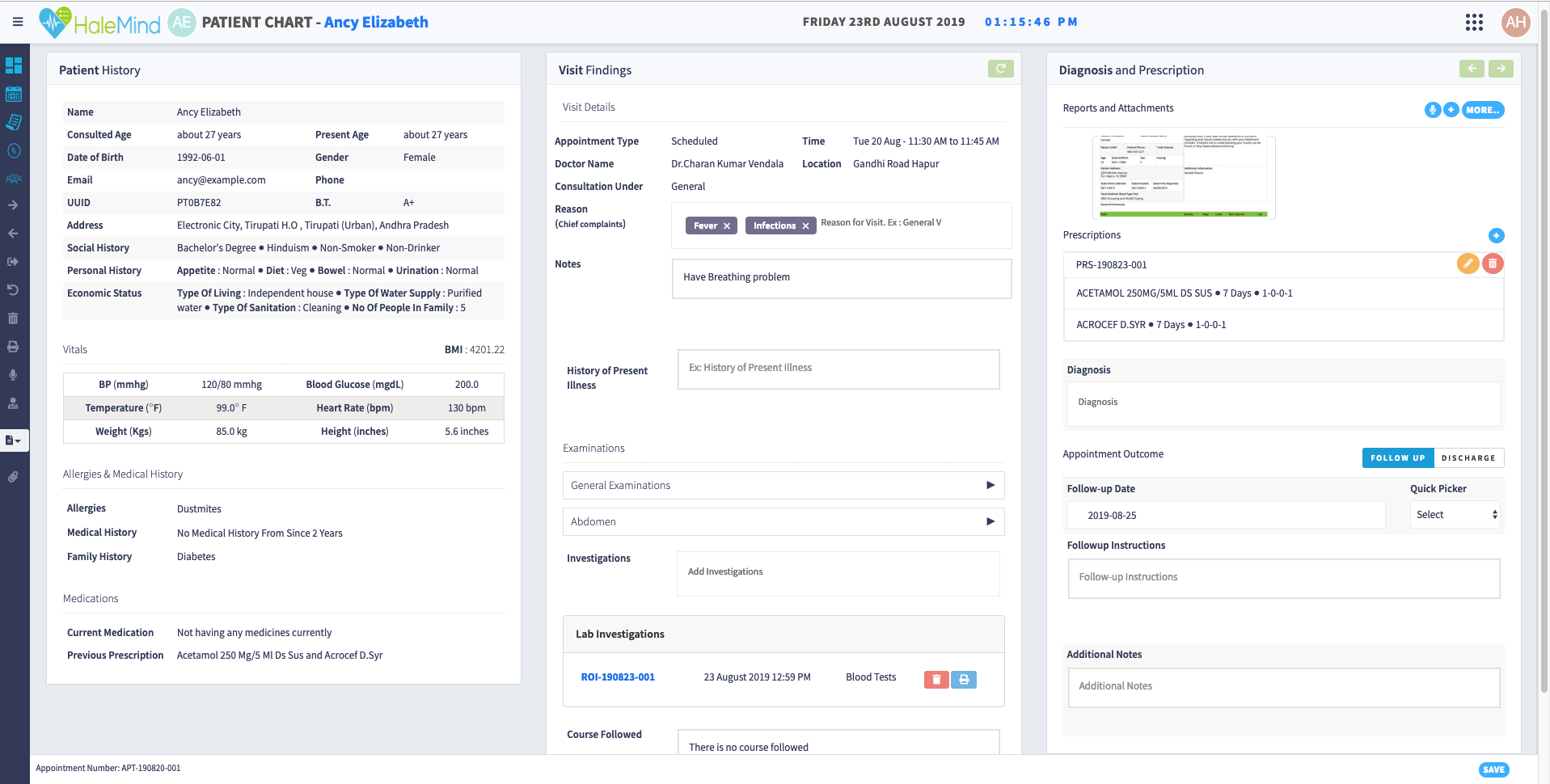Click the left arrow icon in sidebar
The image size is (1550, 784).
coord(13,234)
